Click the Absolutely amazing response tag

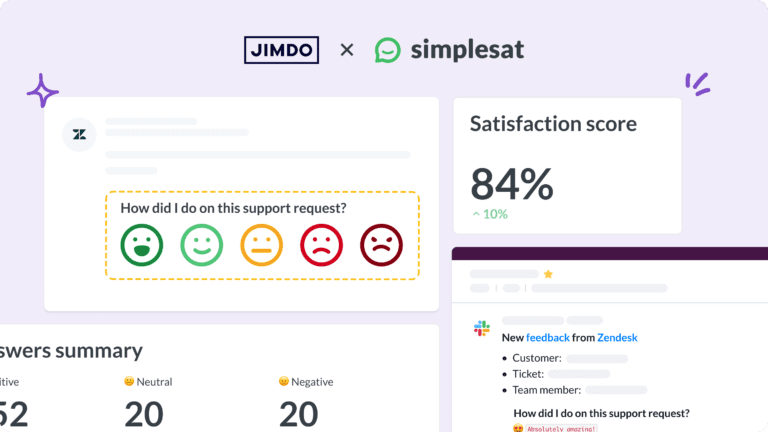pyautogui.click(x=556, y=428)
